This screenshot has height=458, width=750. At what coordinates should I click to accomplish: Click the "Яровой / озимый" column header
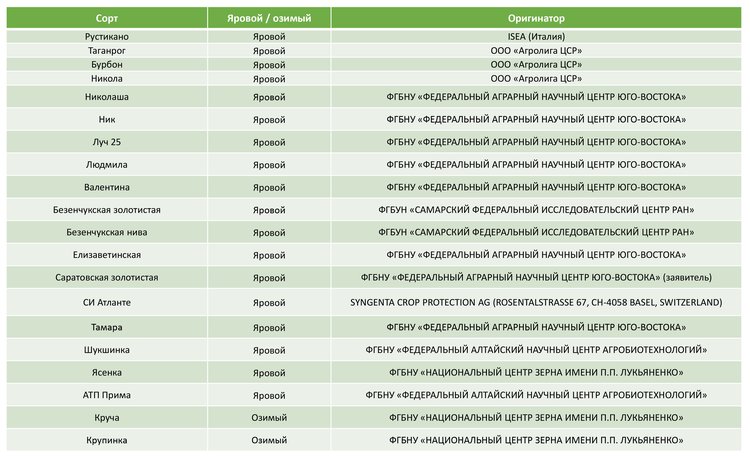click(269, 19)
